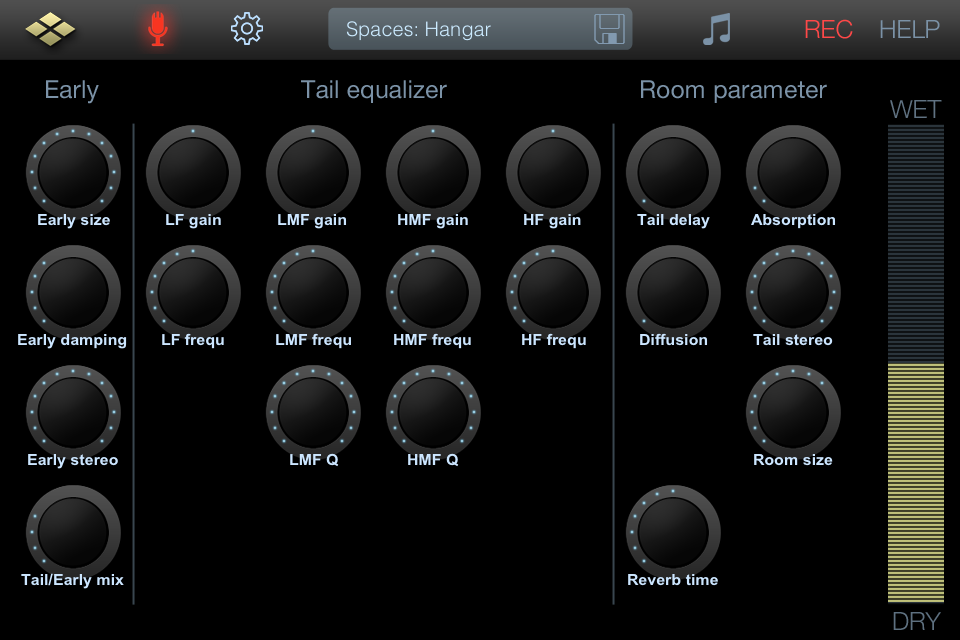This screenshot has height=640, width=960.
Task: Click the WET label above the mix slider
Action: [x=915, y=110]
